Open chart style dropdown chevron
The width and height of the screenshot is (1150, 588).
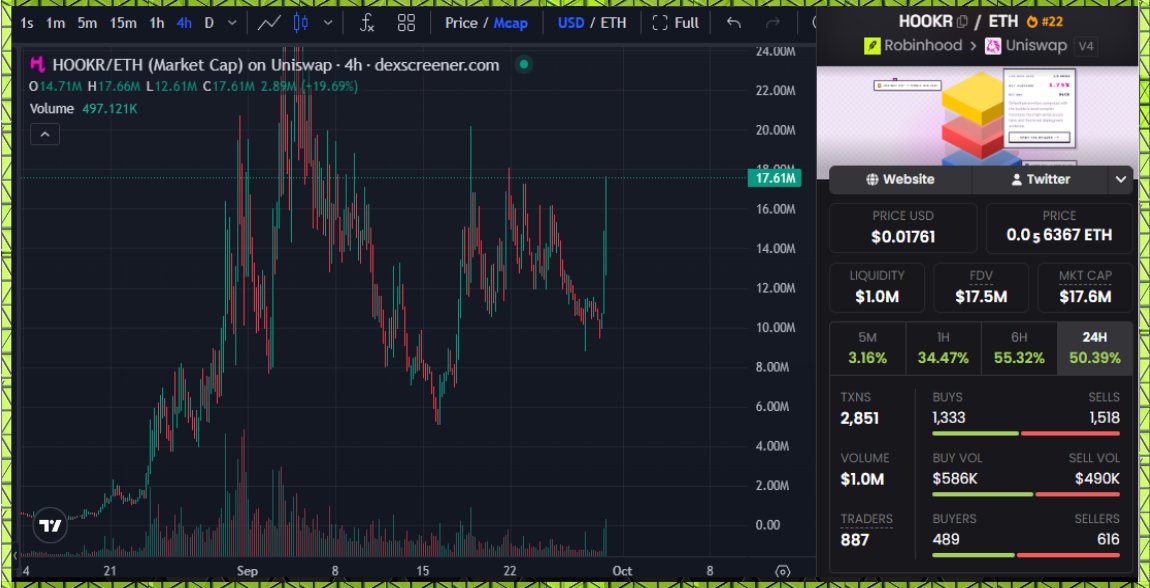click(327, 23)
